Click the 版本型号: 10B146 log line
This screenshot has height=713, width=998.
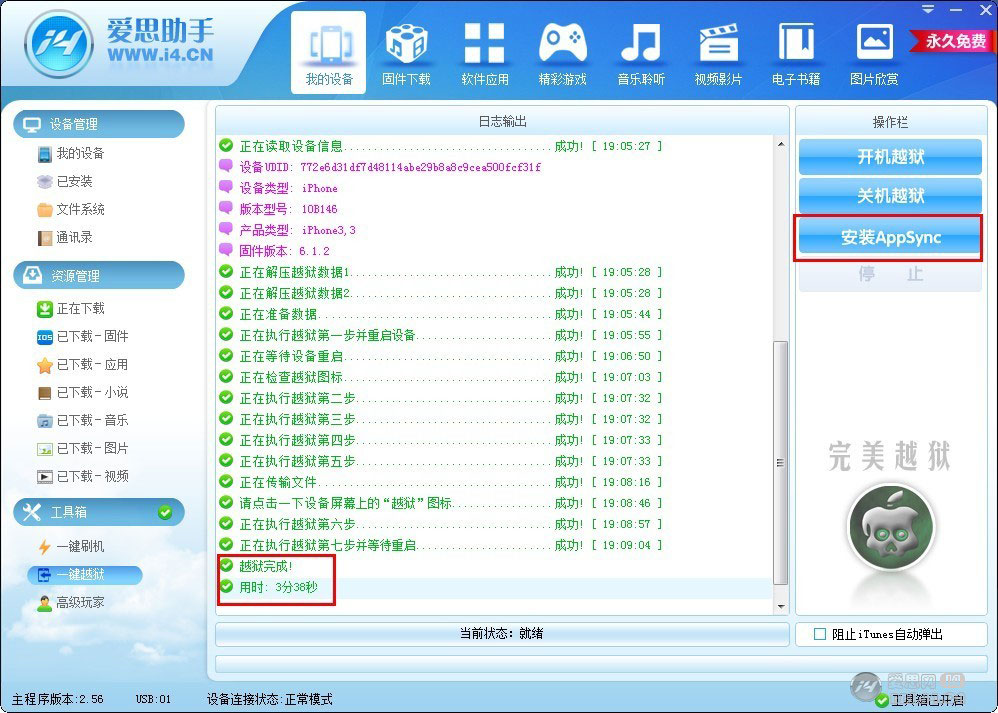click(x=278, y=209)
